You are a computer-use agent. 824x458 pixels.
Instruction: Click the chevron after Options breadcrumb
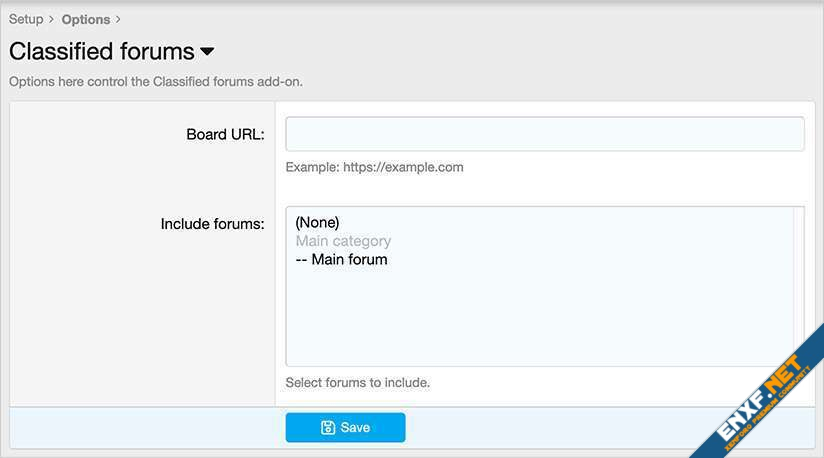118,19
